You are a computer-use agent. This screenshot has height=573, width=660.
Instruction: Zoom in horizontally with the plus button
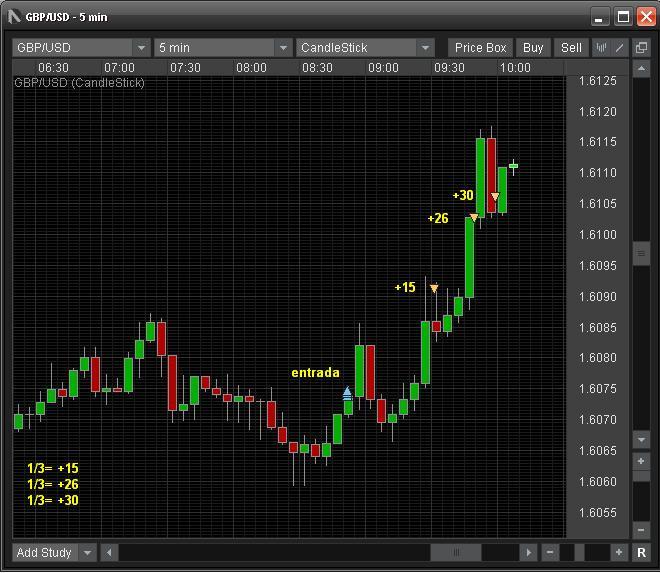(x=619, y=553)
